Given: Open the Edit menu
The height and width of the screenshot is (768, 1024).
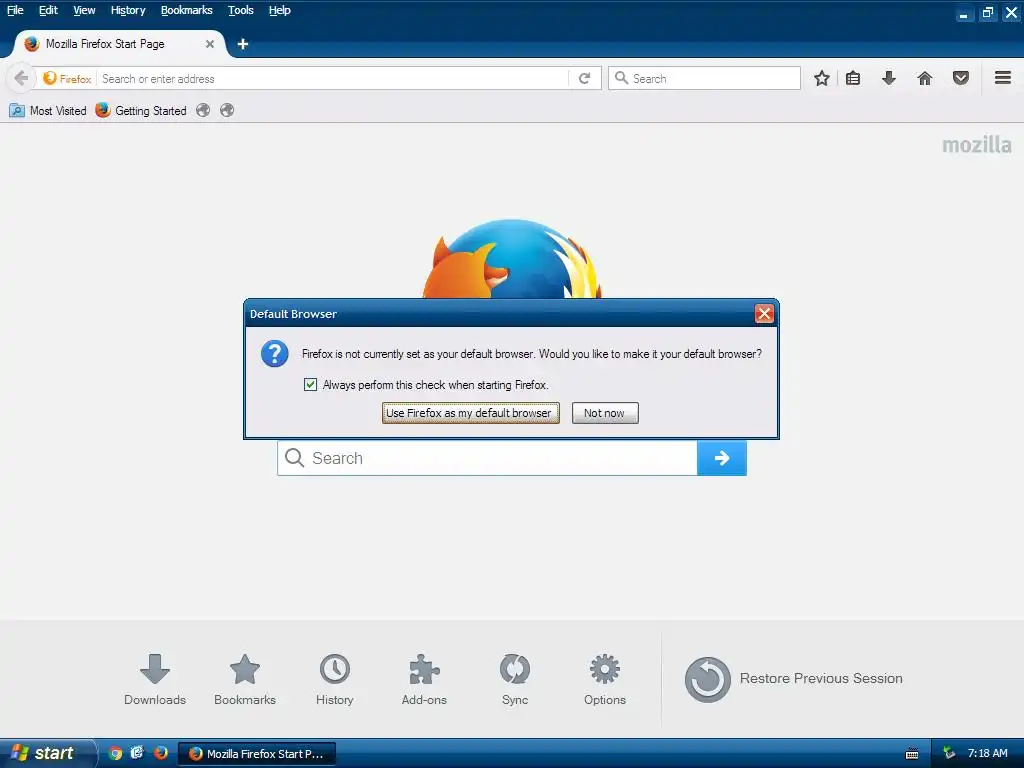Looking at the screenshot, I should (x=48, y=10).
